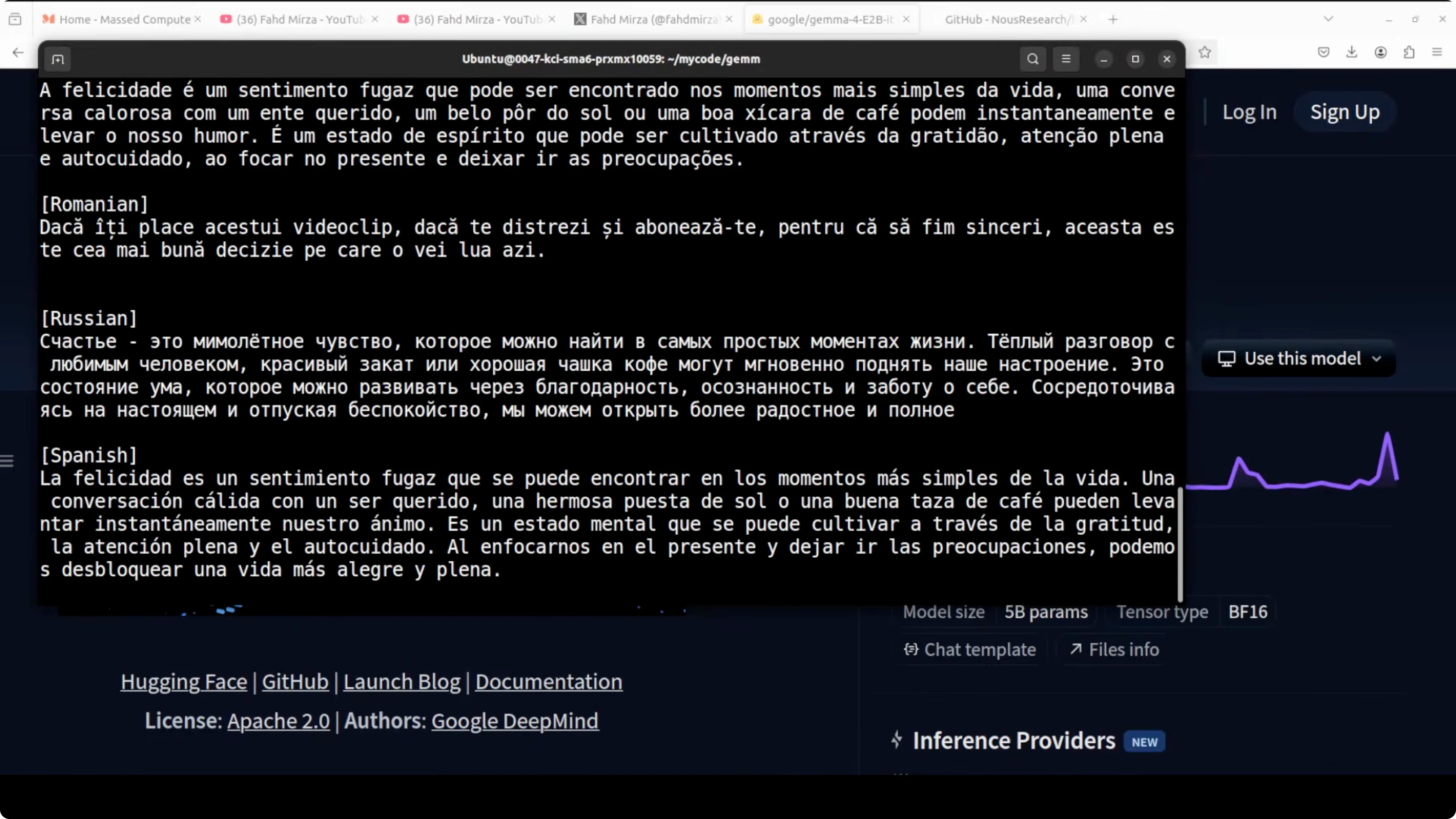The image size is (1456, 819).
Task: Open the Files info link
Action: coord(1114,649)
